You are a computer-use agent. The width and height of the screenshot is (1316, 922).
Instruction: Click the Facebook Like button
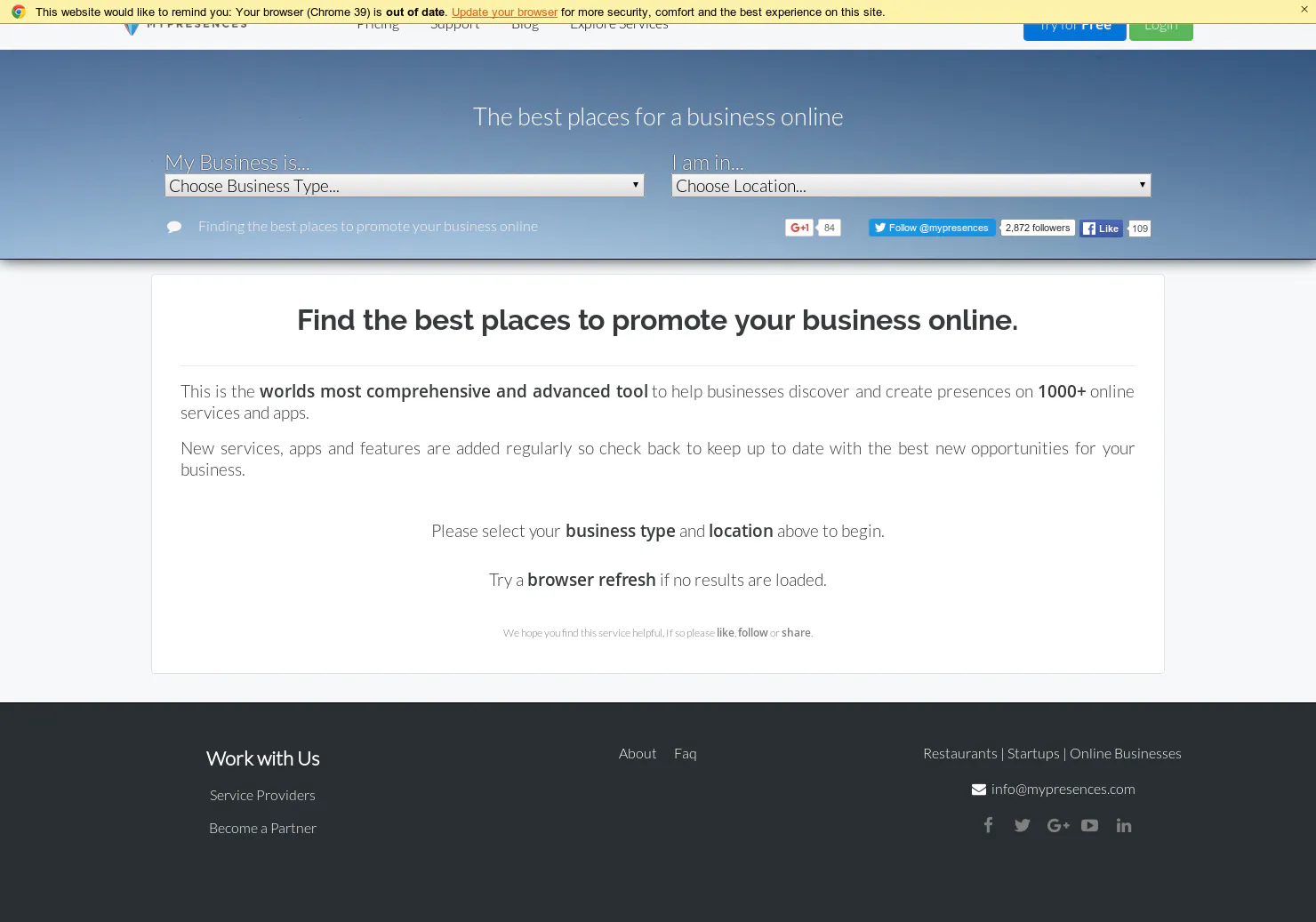pos(1101,228)
